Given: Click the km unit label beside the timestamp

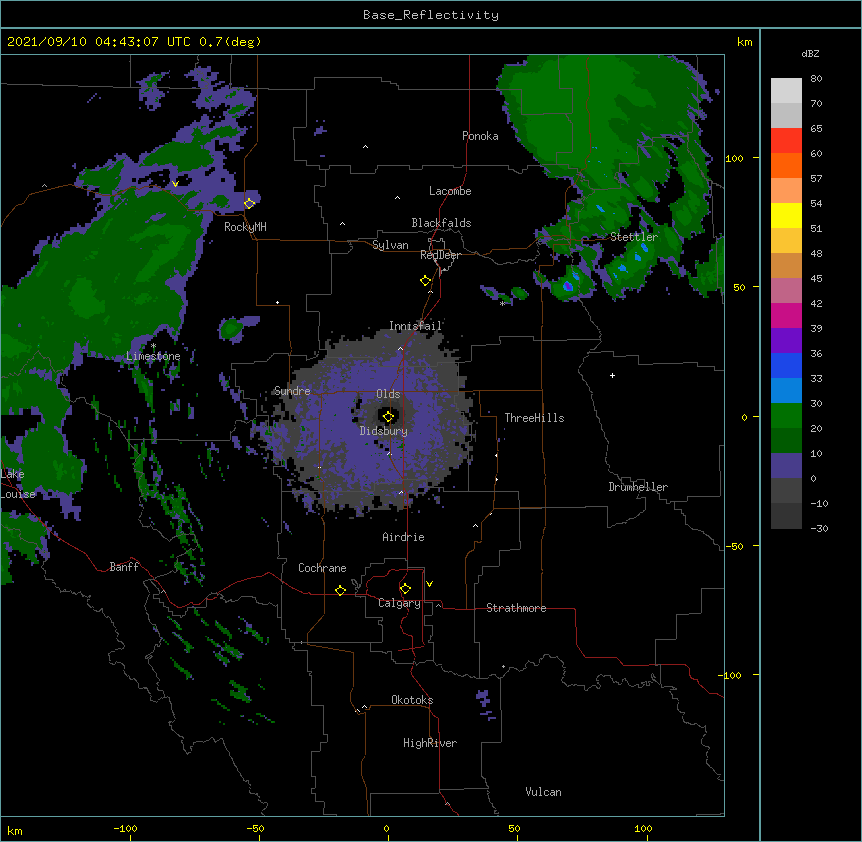Looking at the screenshot, I should click(744, 42).
